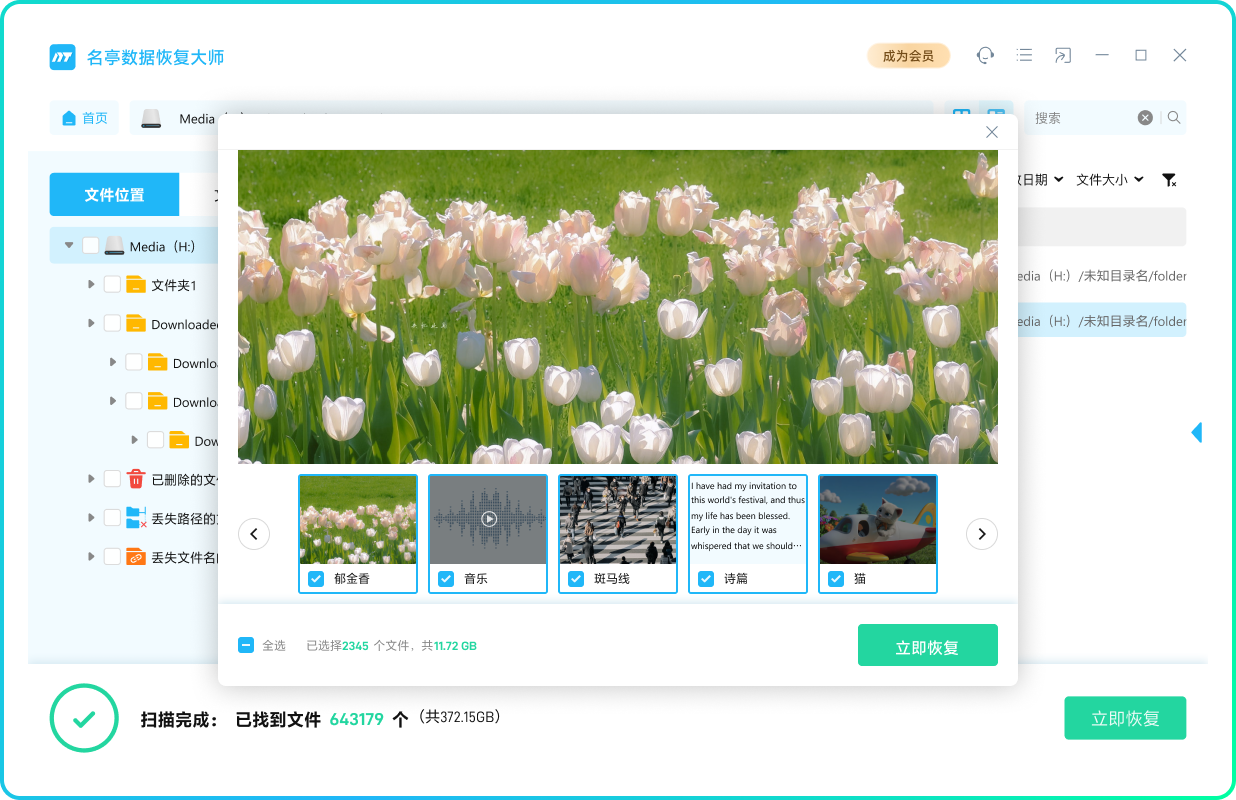Switch to the 文件位置 tab

pyautogui.click(x=114, y=195)
